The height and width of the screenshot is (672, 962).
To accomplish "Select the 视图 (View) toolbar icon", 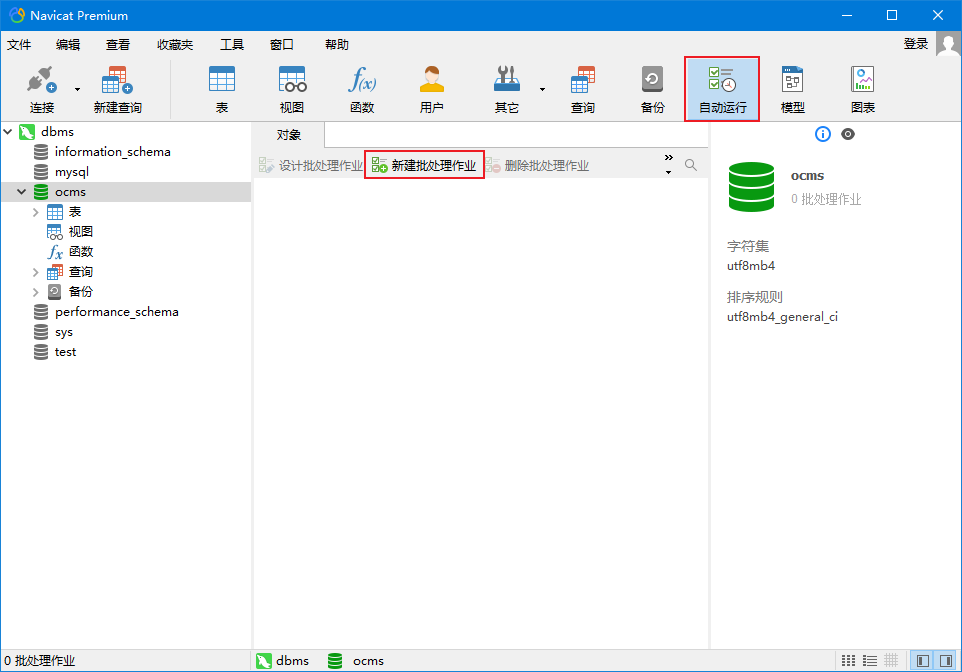I will click(292, 89).
